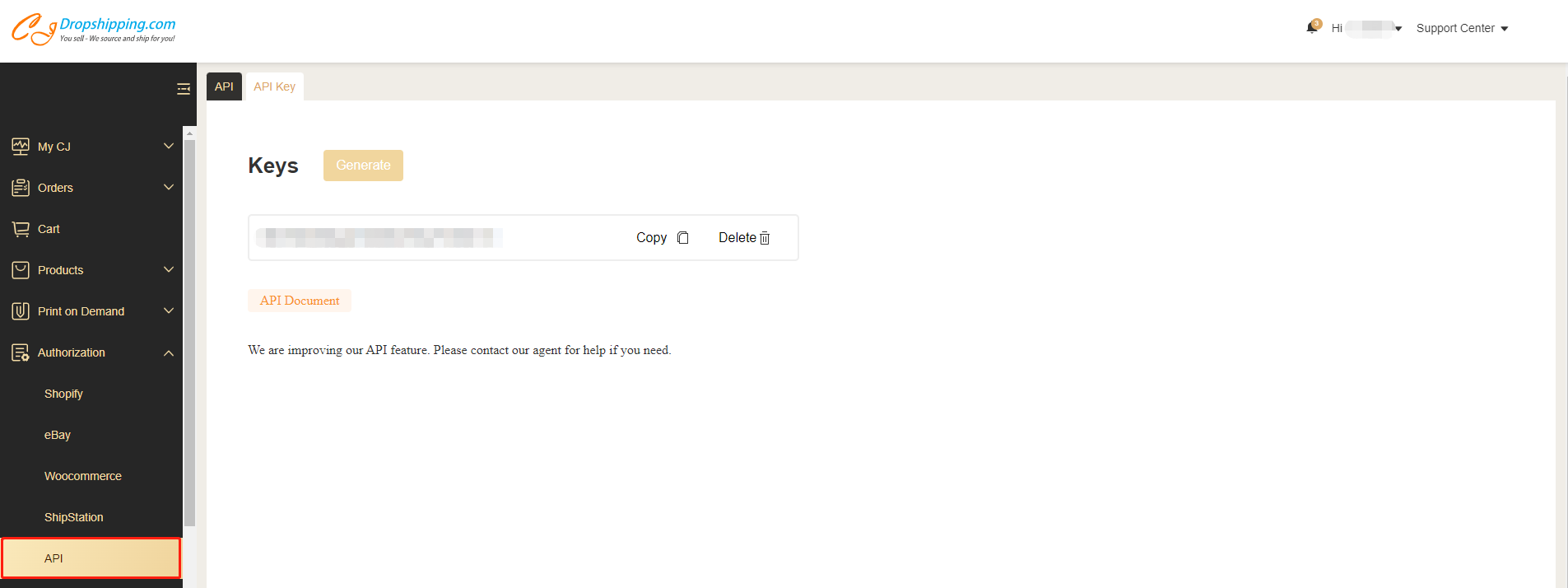Open the API Document link

pyautogui.click(x=300, y=301)
